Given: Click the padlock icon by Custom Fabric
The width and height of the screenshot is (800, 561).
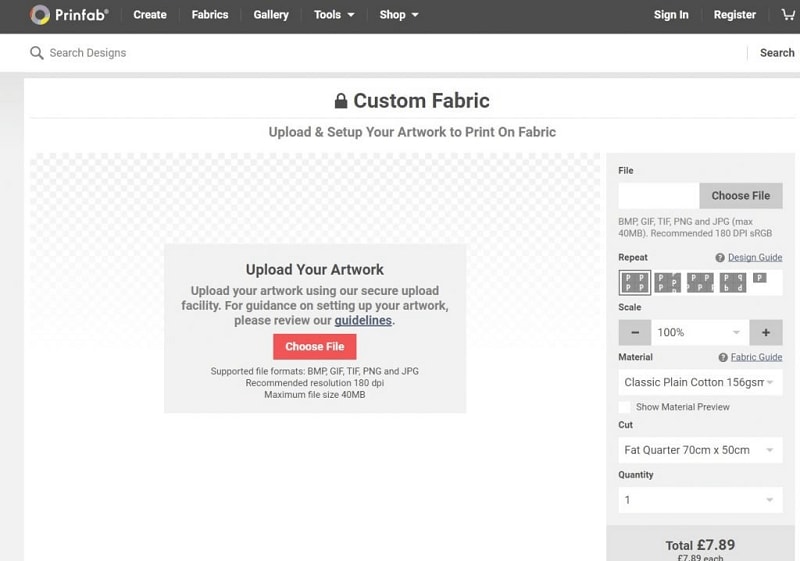Looking at the screenshot, I should (x=341, y=101).
